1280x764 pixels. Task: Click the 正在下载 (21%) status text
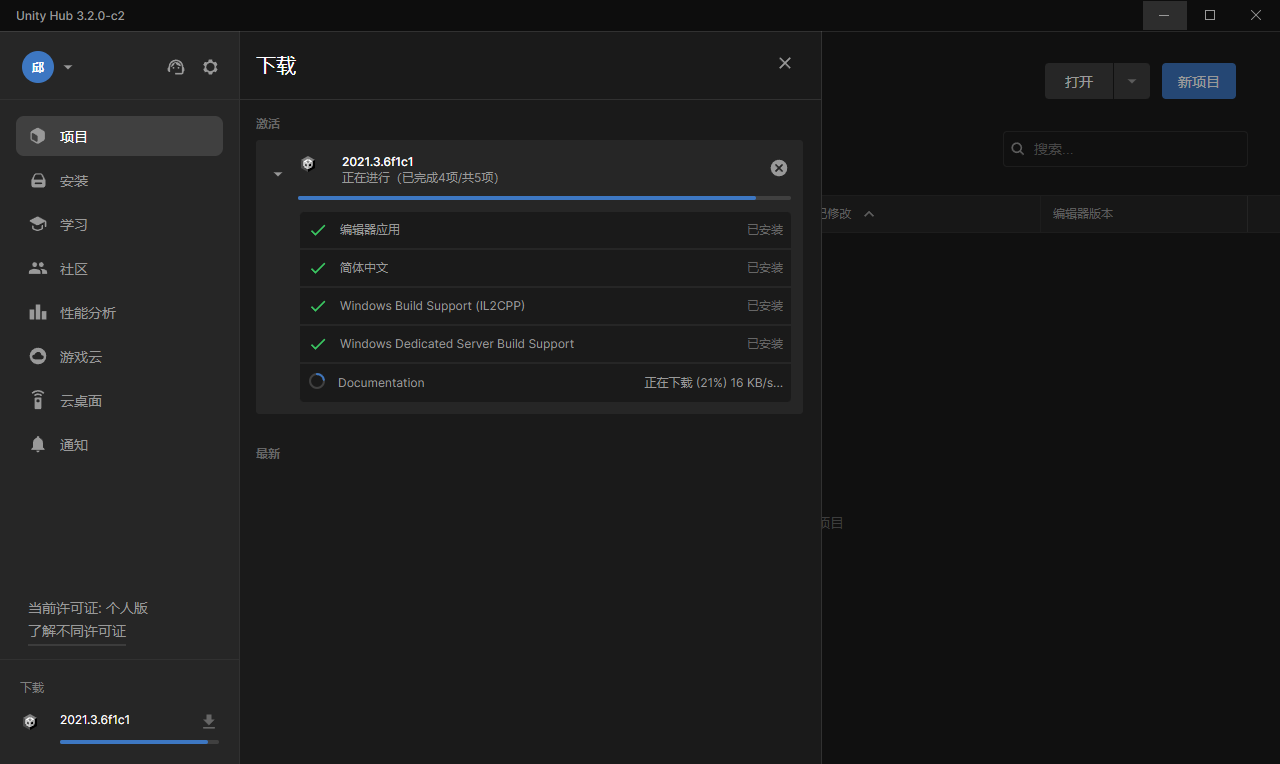[x=714, y=383]
